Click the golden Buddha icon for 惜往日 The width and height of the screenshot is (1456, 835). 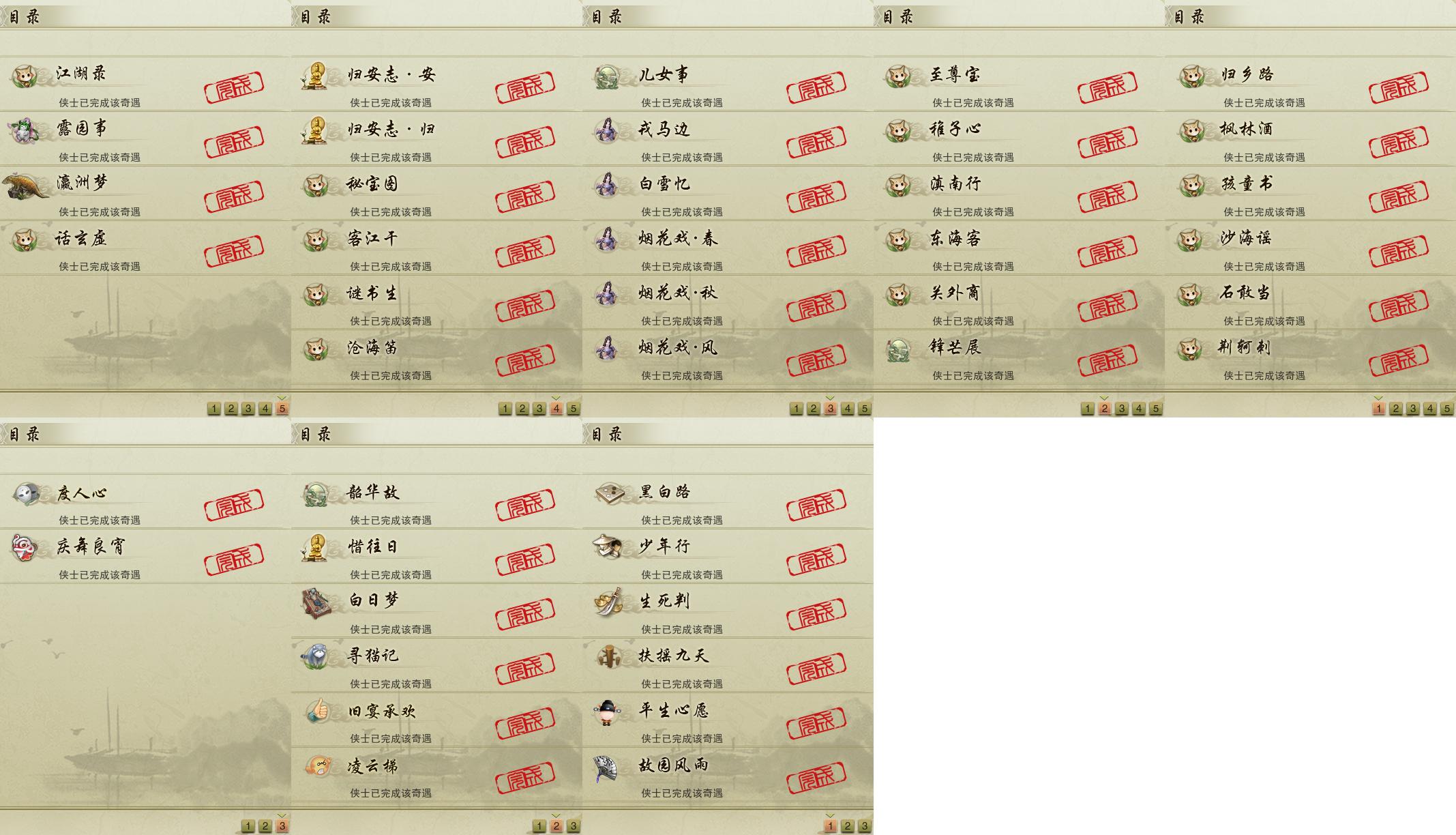[316, 548]
